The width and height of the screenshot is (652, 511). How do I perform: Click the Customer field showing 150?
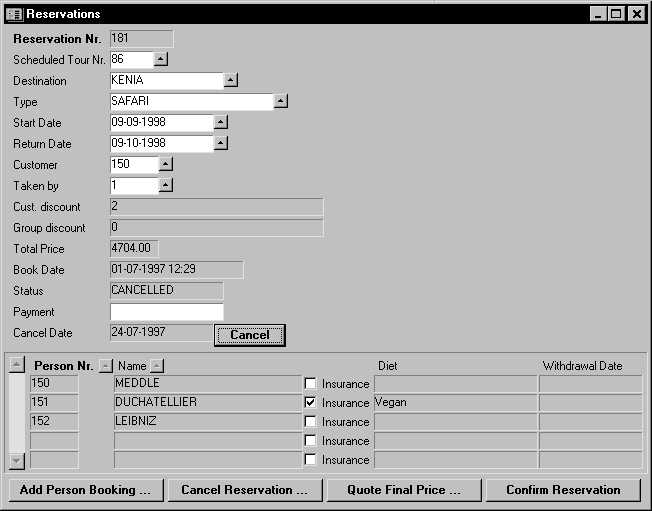tap(134, 164)
